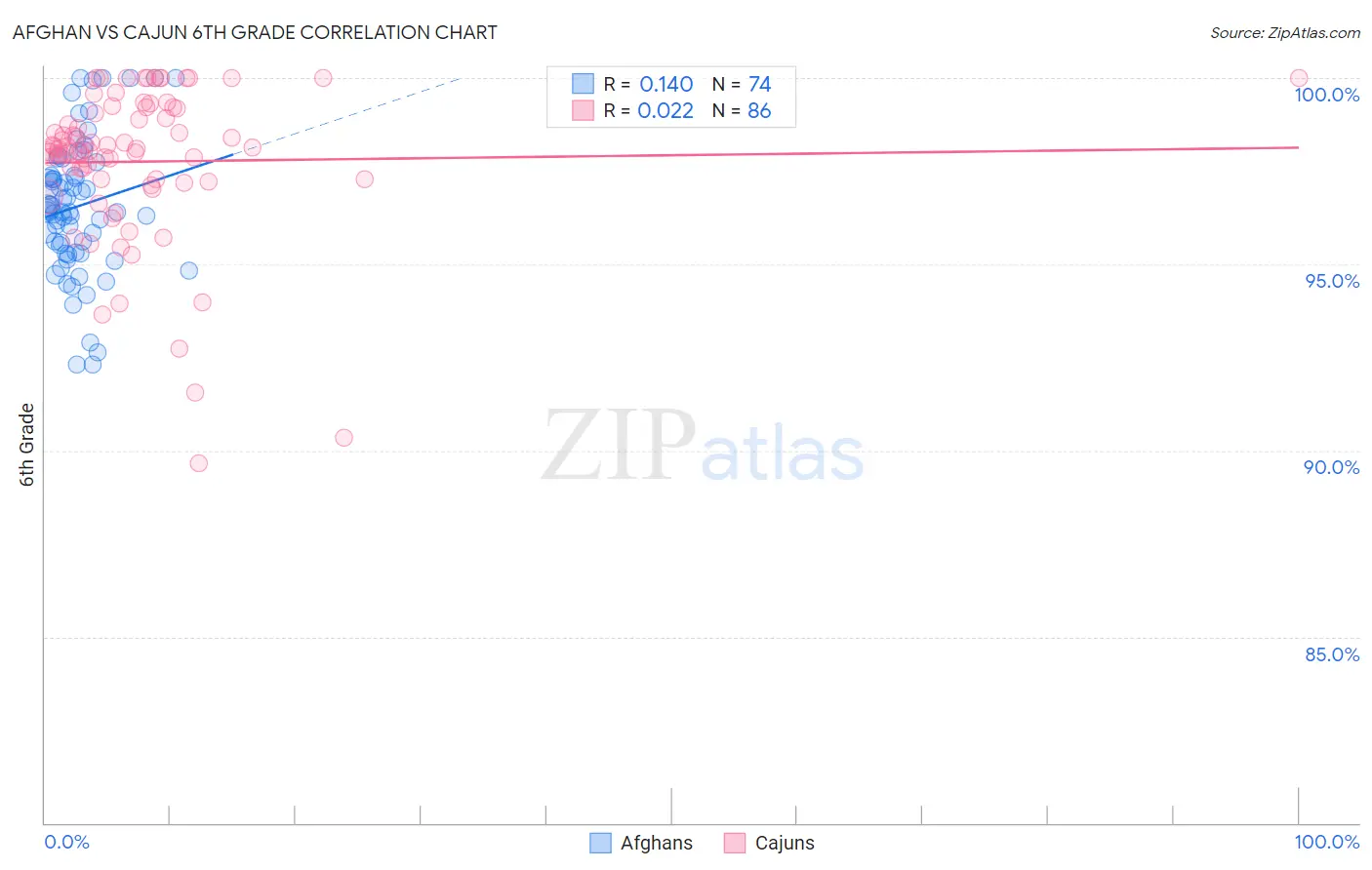This screenshot has height=870, width=1372.
Task: Click the 6th Grade y-axis label
Action: [x=27, y=445]
